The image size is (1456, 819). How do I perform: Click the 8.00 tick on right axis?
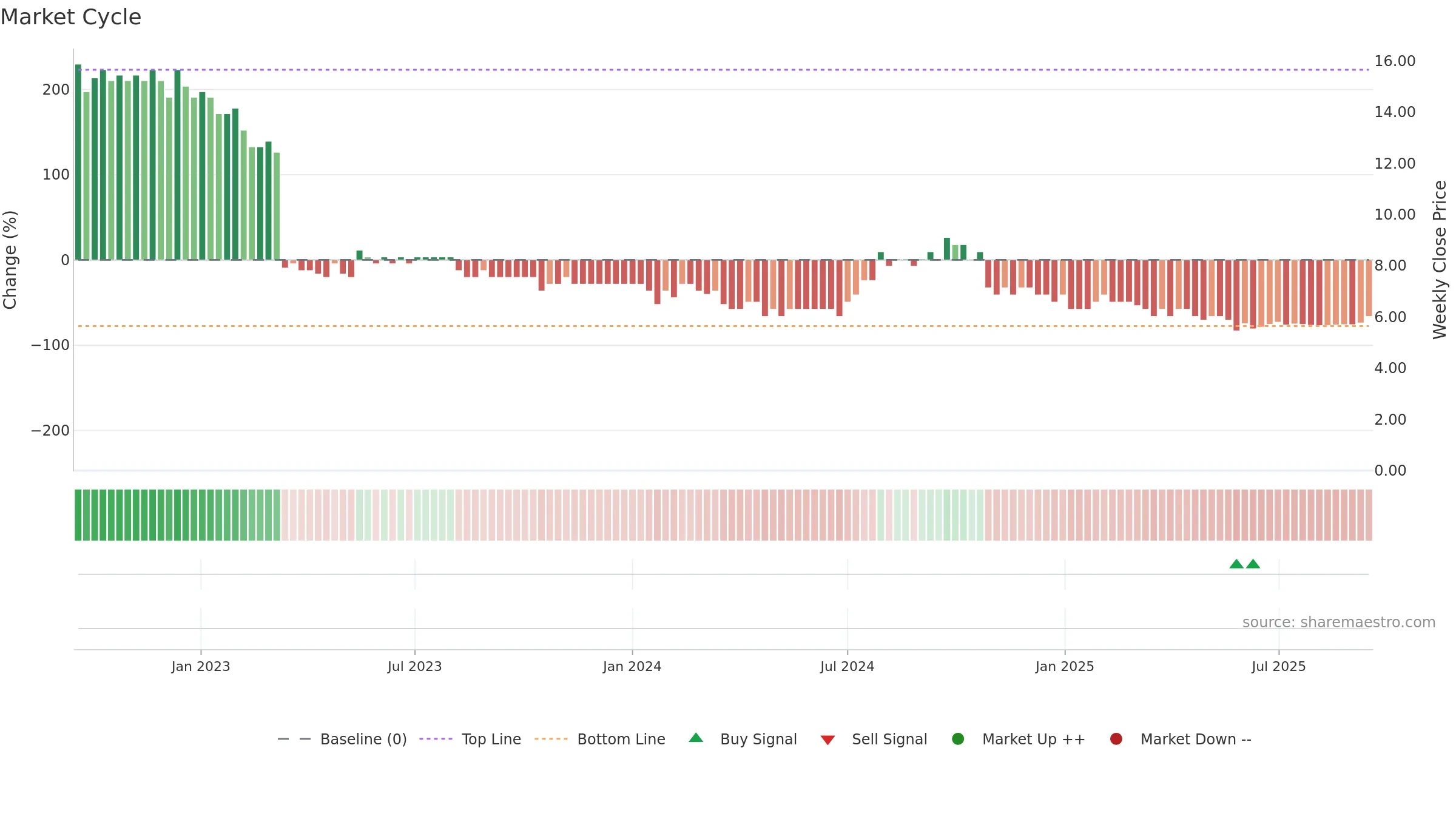[1390, 266]
